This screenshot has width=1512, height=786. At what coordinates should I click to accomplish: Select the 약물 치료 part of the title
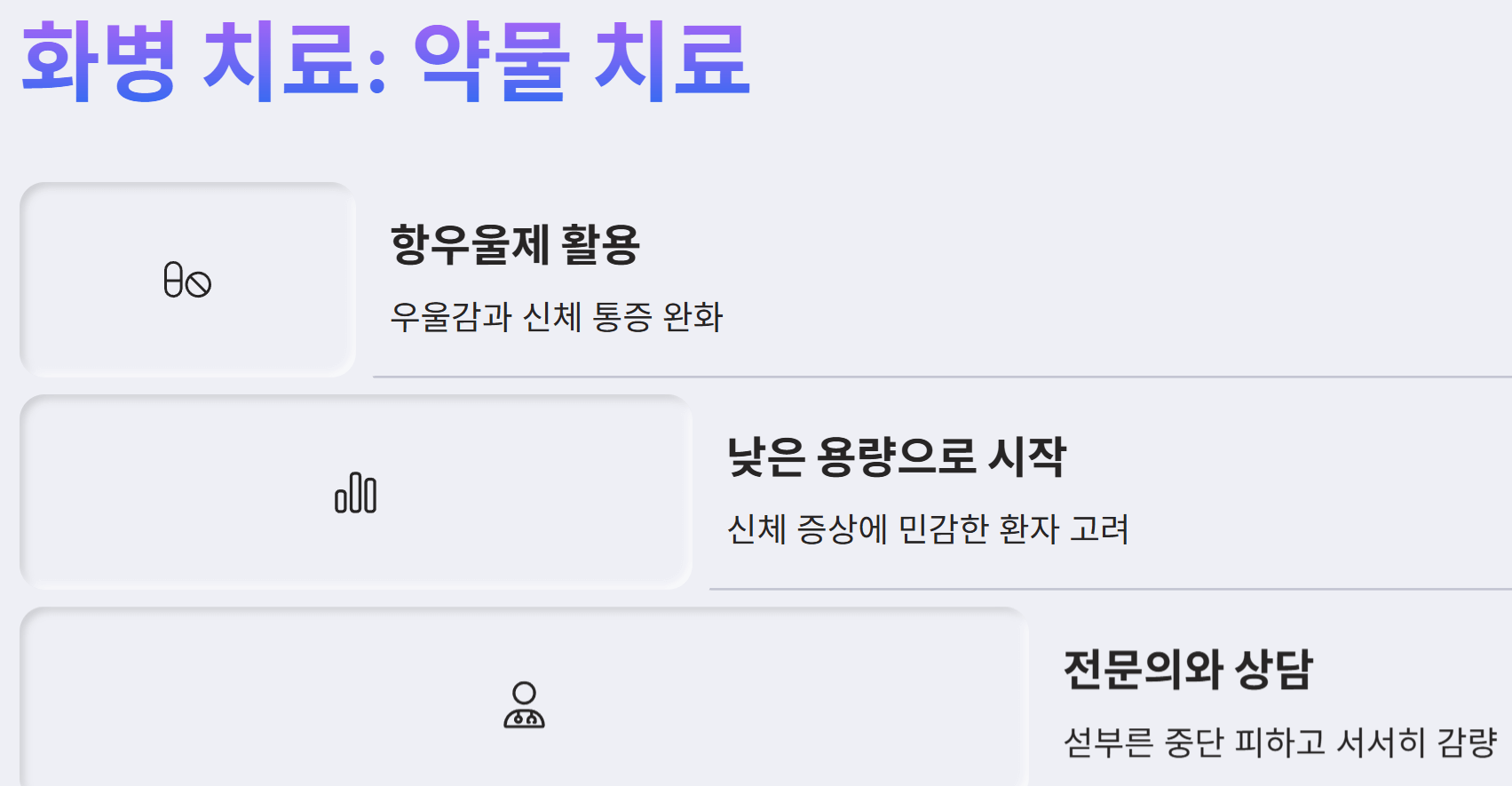coord(582,60)
